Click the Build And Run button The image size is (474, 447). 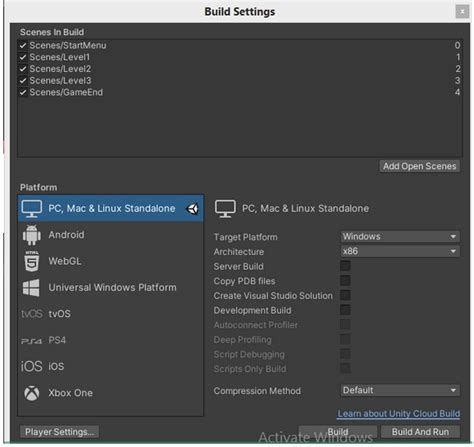420,432
